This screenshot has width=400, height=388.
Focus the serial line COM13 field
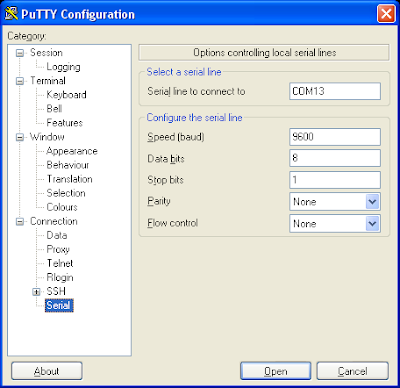point(335,91)
